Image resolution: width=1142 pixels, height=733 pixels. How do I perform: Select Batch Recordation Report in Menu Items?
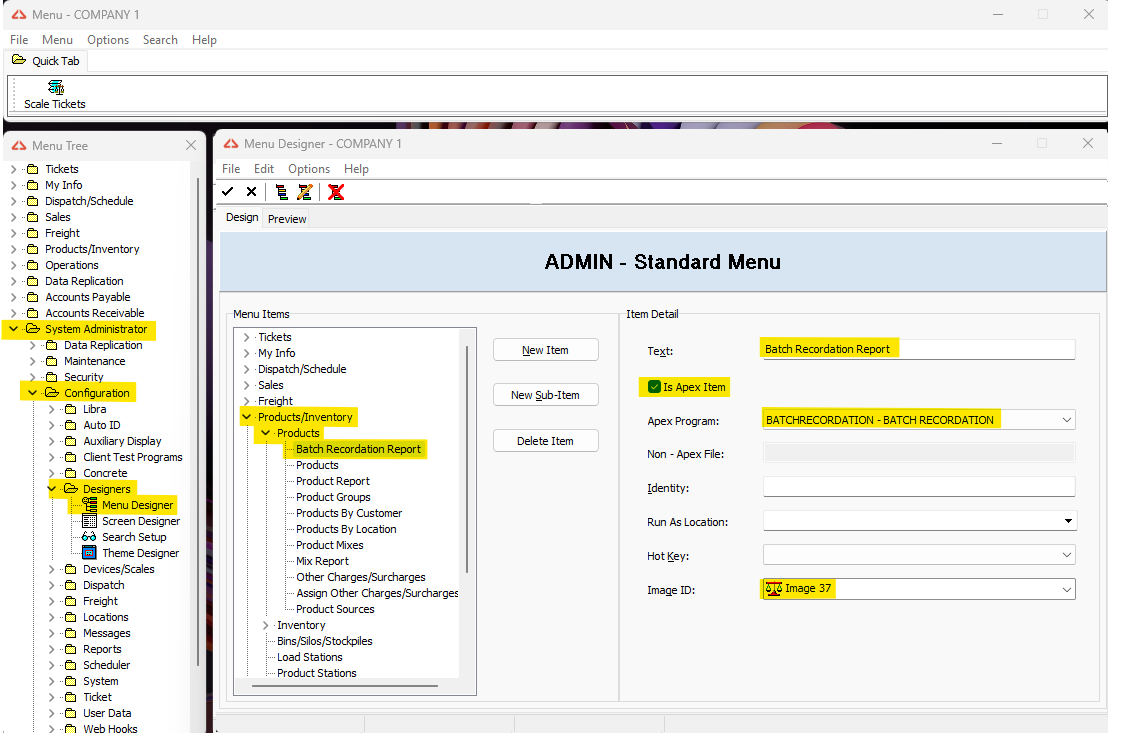pyautogui.click(x=358, y=449)
